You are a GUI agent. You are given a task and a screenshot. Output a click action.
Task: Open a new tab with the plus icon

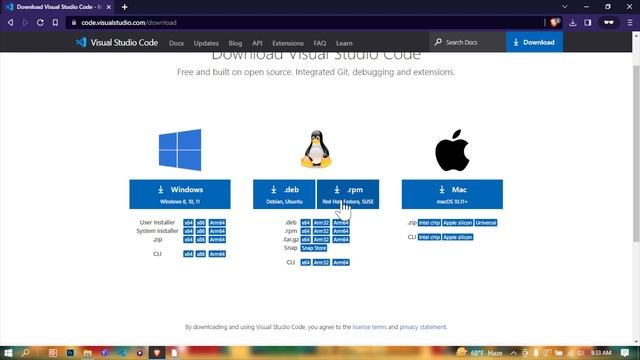[x=124, y=7]
